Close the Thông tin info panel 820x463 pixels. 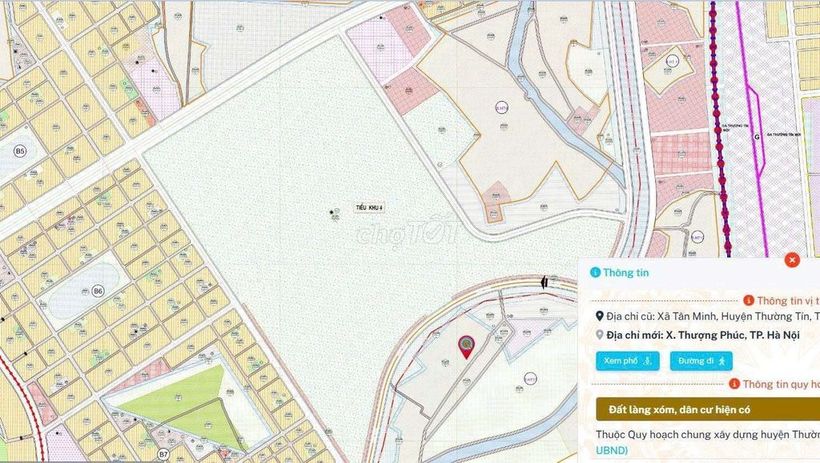(792, 260)
